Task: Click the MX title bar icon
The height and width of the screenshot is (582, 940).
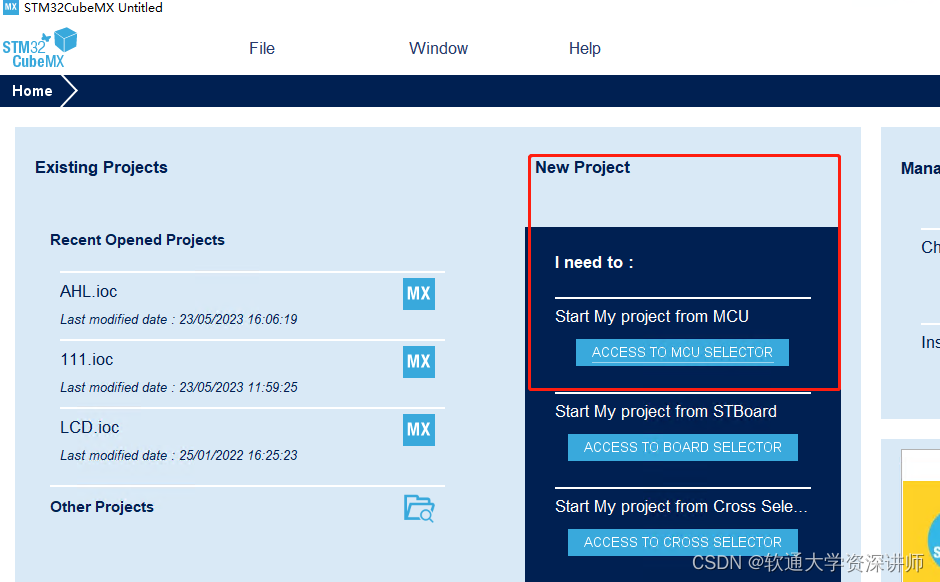Action: point(11,7)
